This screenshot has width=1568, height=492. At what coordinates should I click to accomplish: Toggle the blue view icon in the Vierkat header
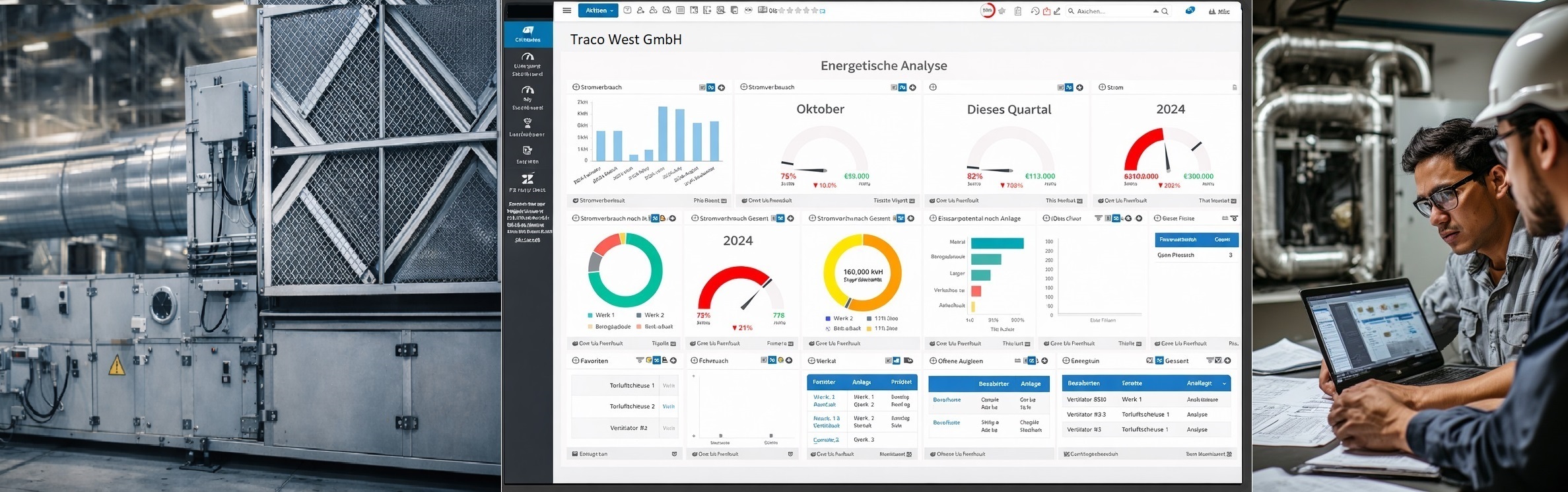pyautogui.click(x=897, y=361)
